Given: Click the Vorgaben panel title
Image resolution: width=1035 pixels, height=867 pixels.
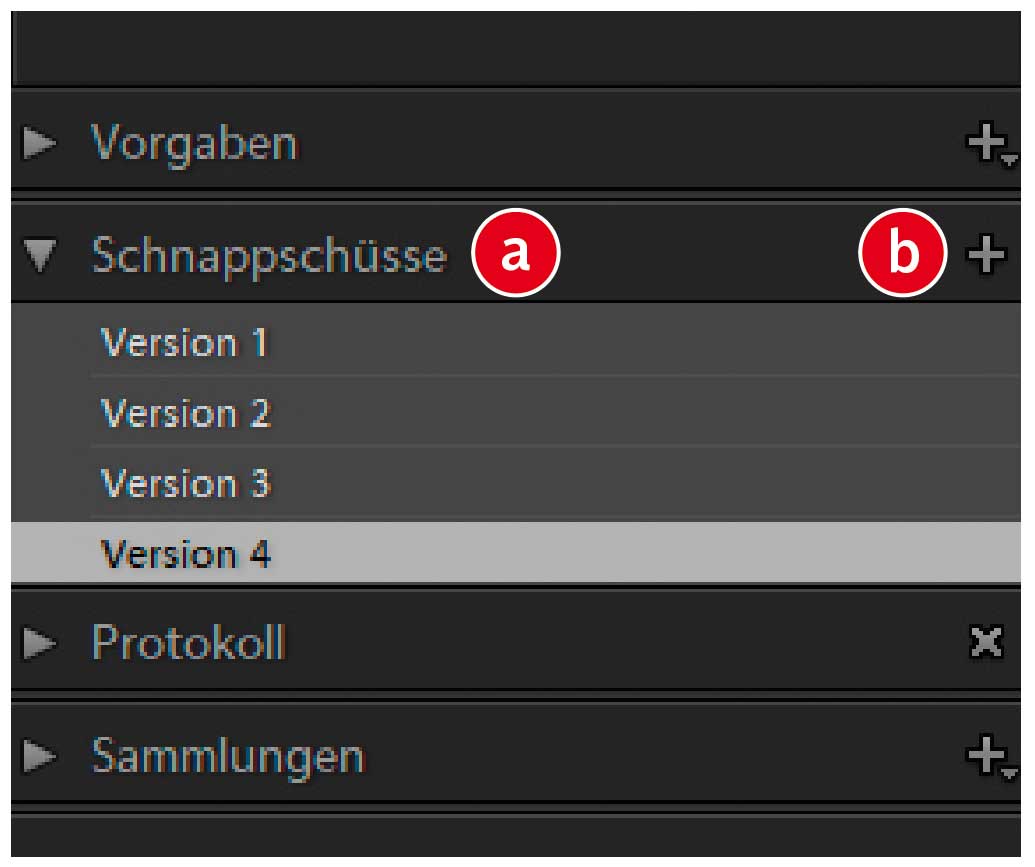Looking at the screenshot, I should 194,144.
